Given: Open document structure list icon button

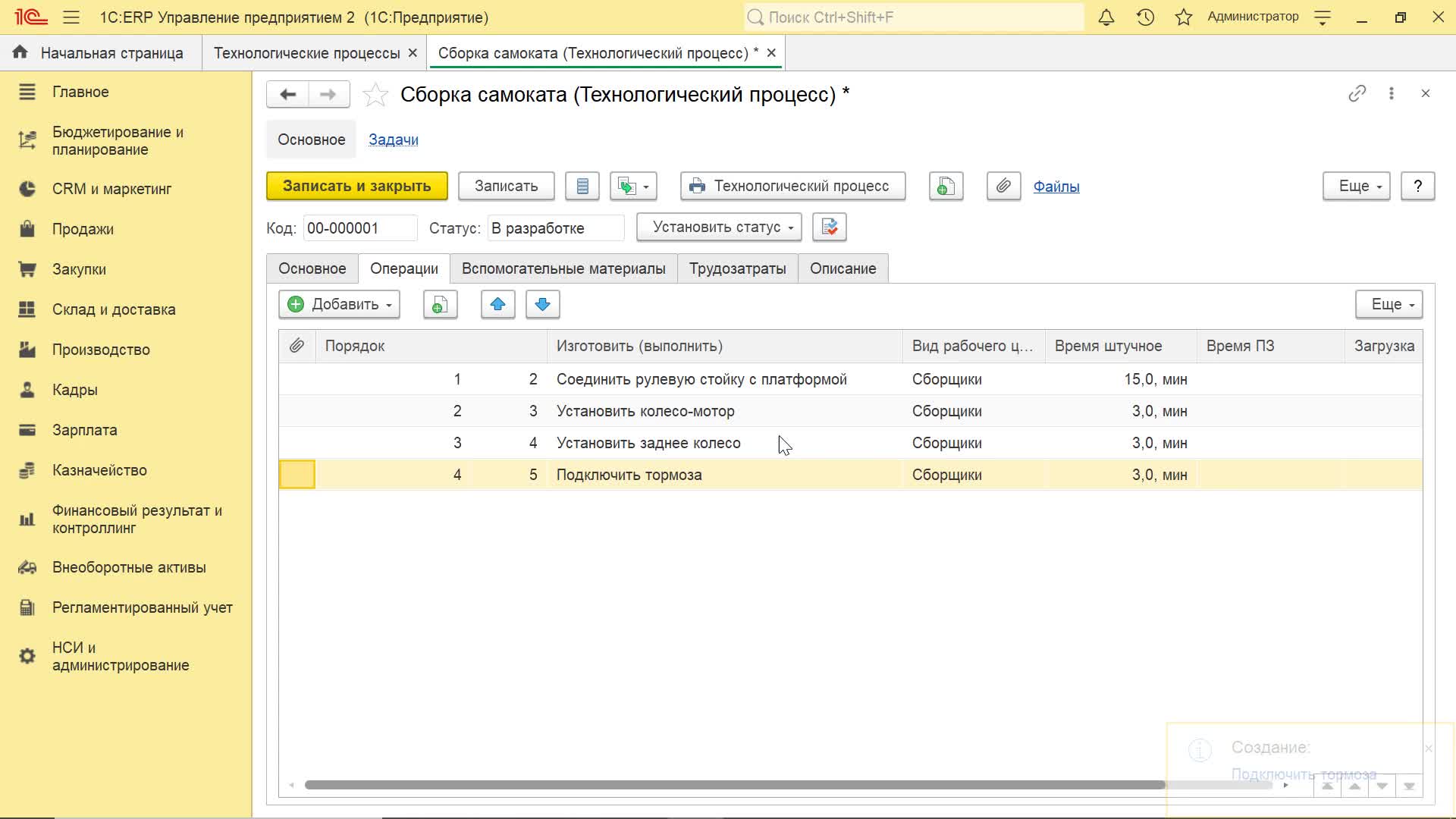Looking at the screenshot, I should (582, 187).
